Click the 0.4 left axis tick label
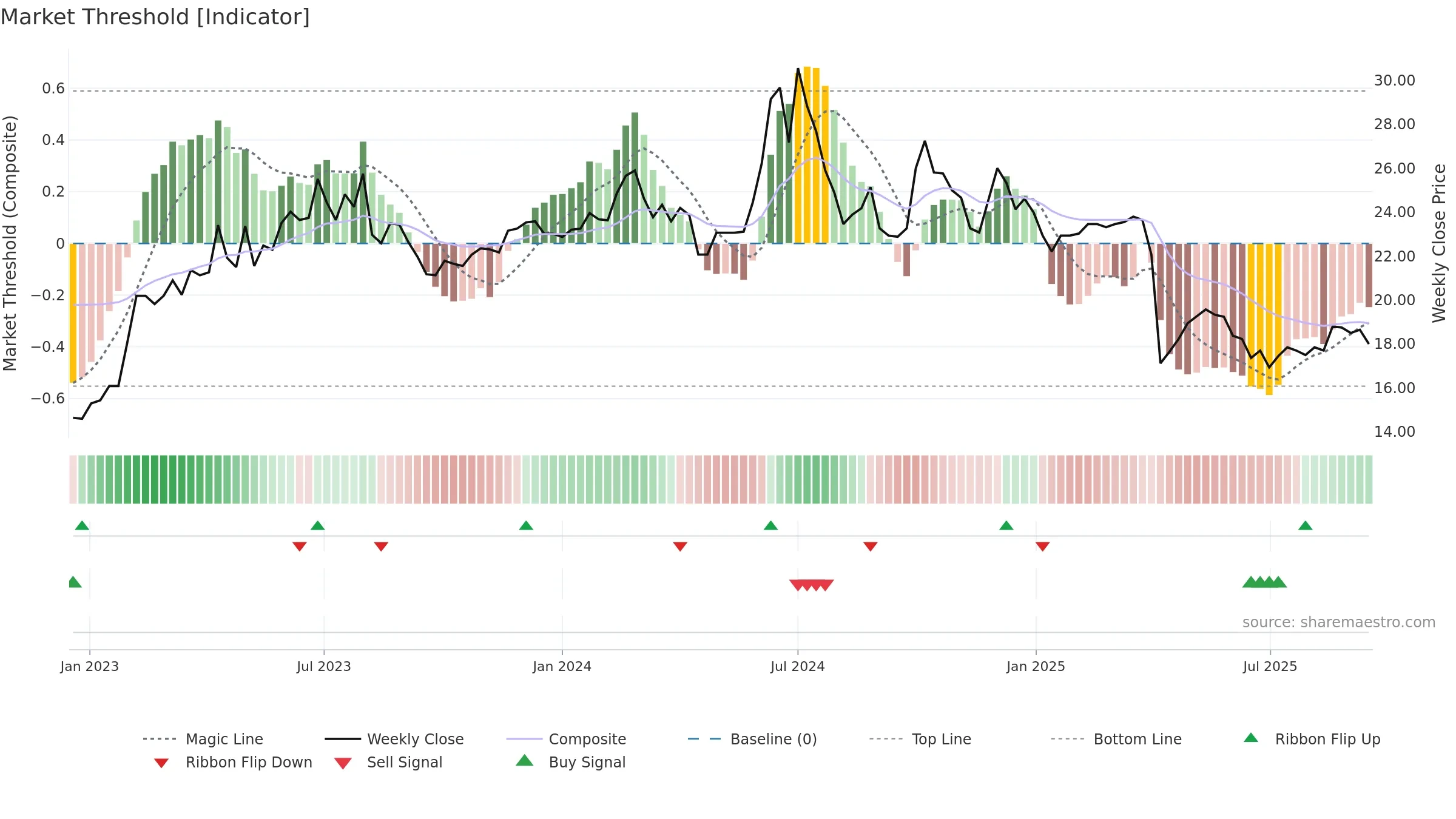Image resolution: width=1456 pixels, height=819 pixels. [53, 140]
